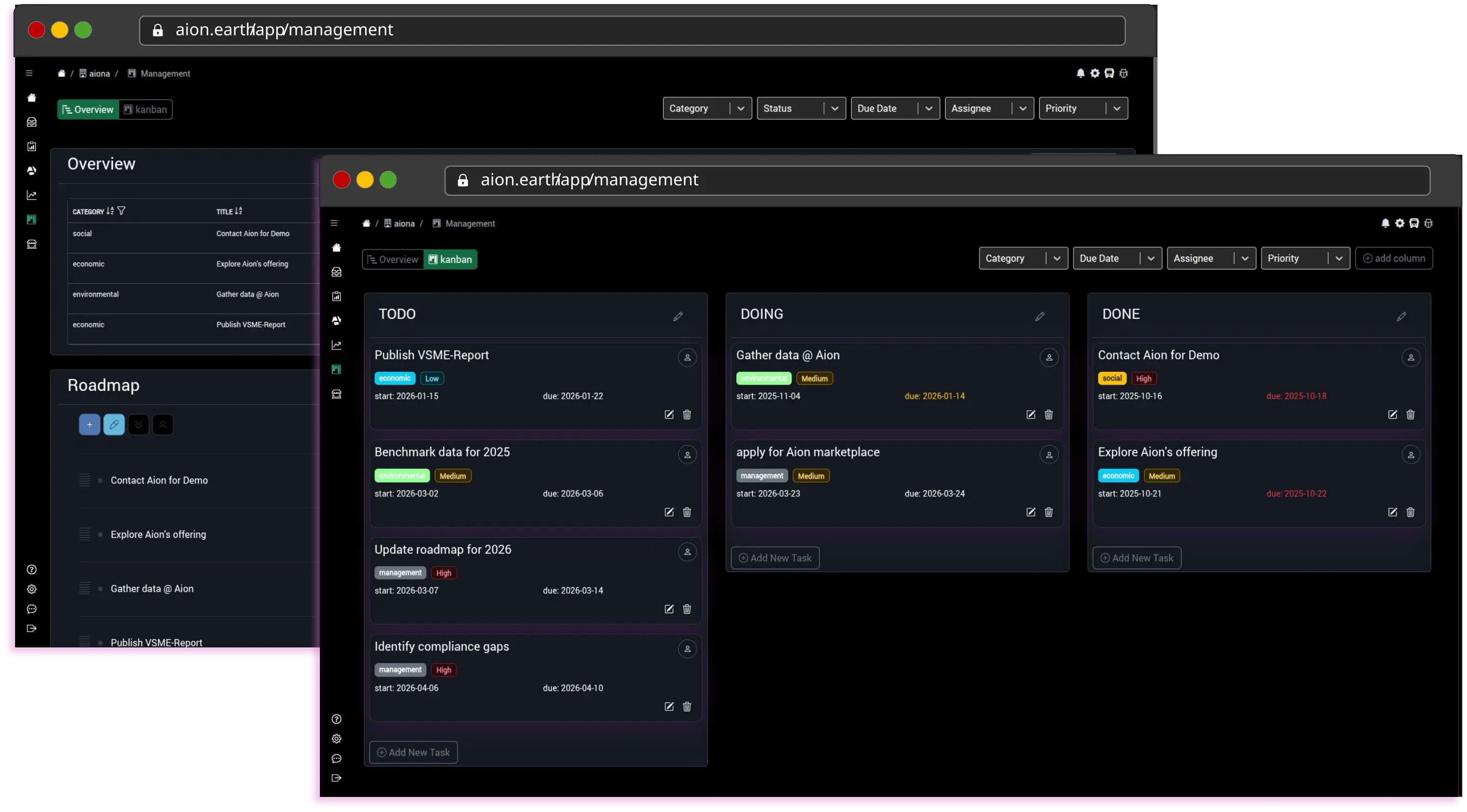Select the kanban board icon in sidebar
This screenshot has height=812, width=1467.
(x=337, y=369)
